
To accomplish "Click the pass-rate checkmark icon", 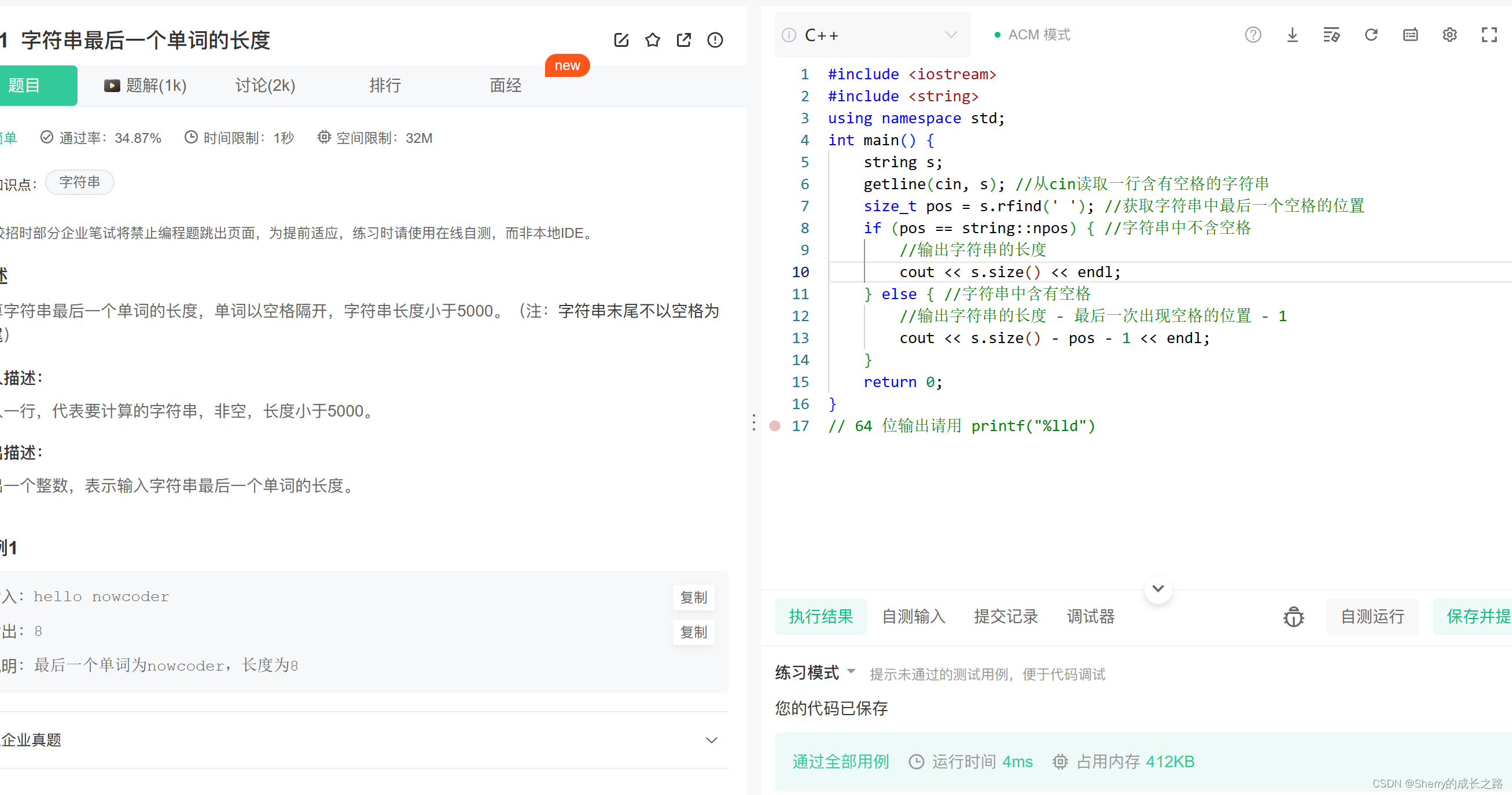I will [x=46, y=137].
